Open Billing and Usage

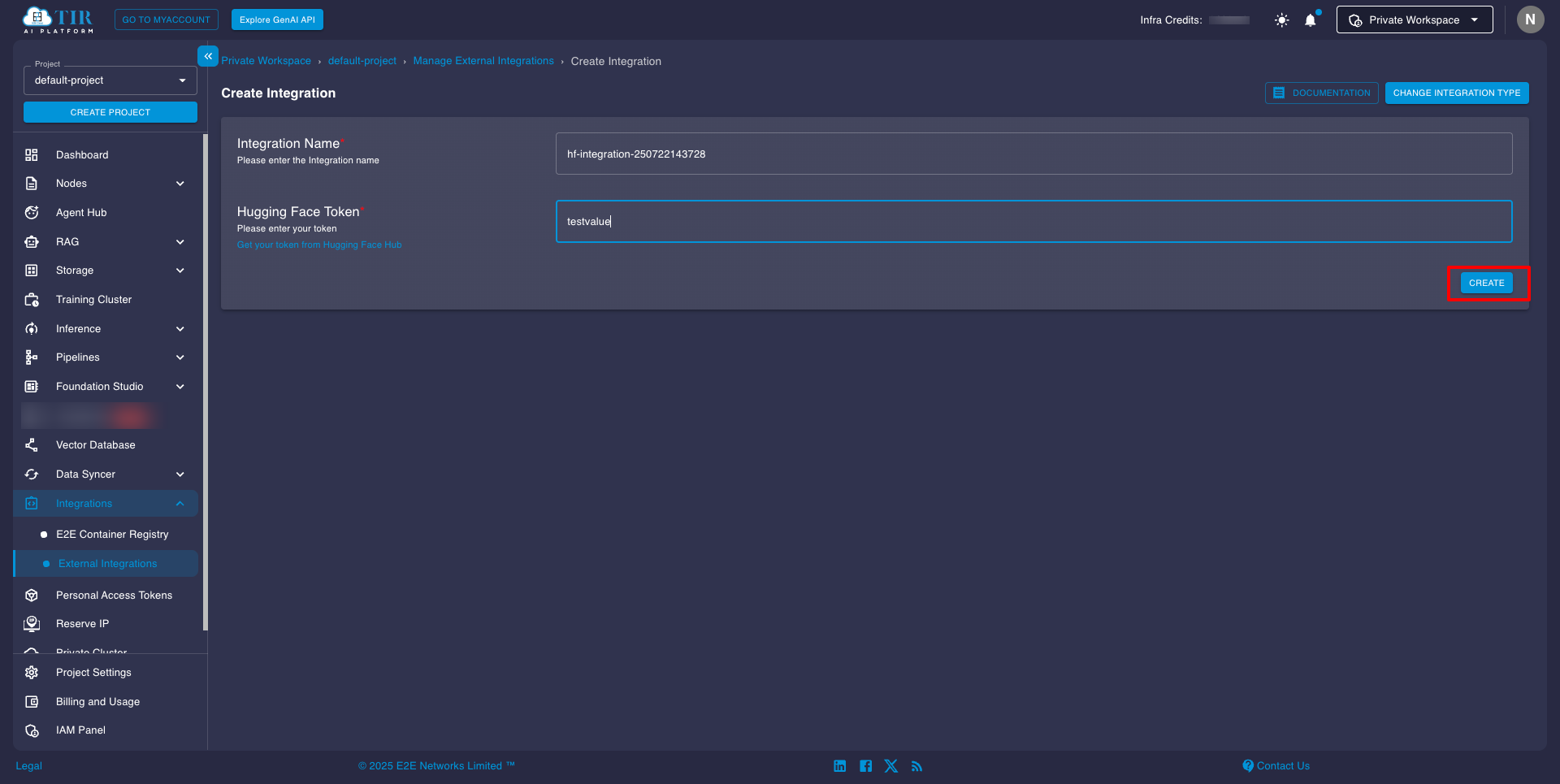97,701
